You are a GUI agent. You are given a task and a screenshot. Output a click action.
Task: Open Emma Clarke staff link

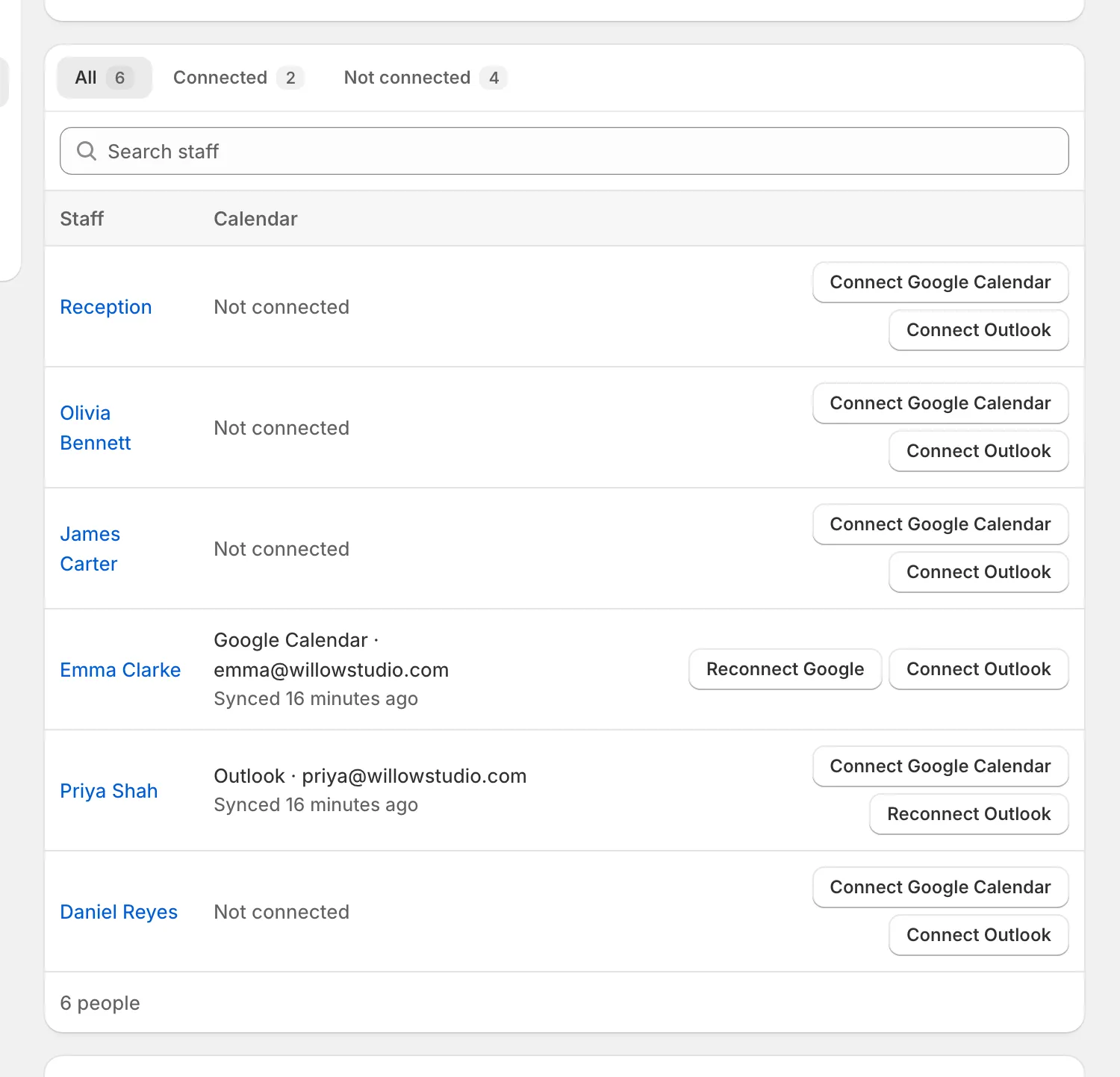click(120, 670)
